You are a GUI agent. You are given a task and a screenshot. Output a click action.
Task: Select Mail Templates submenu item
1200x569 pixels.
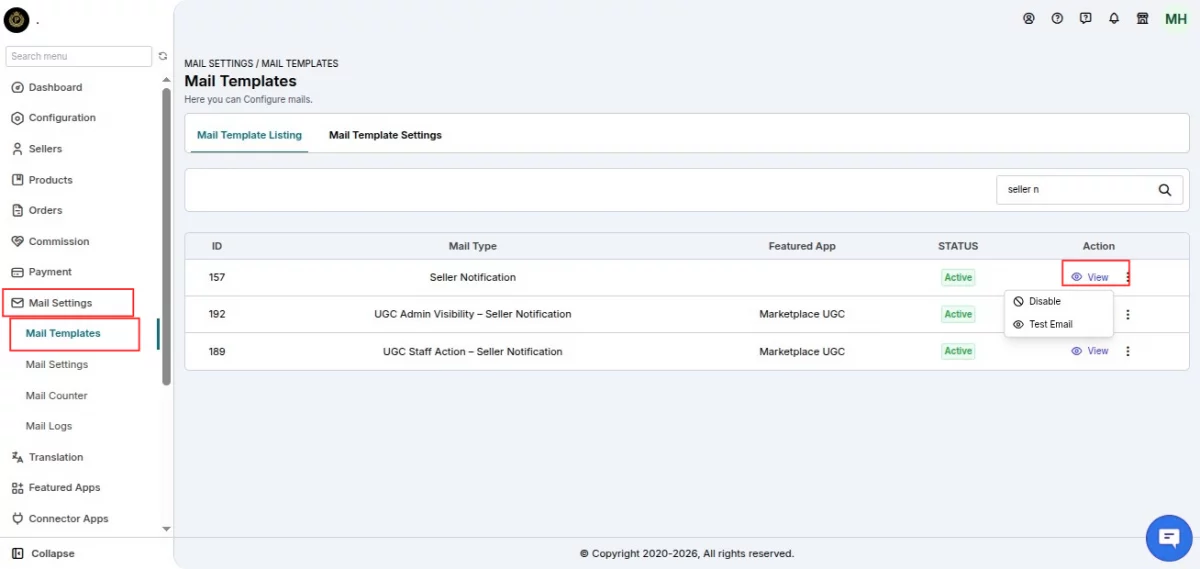[x=63, y=334]
